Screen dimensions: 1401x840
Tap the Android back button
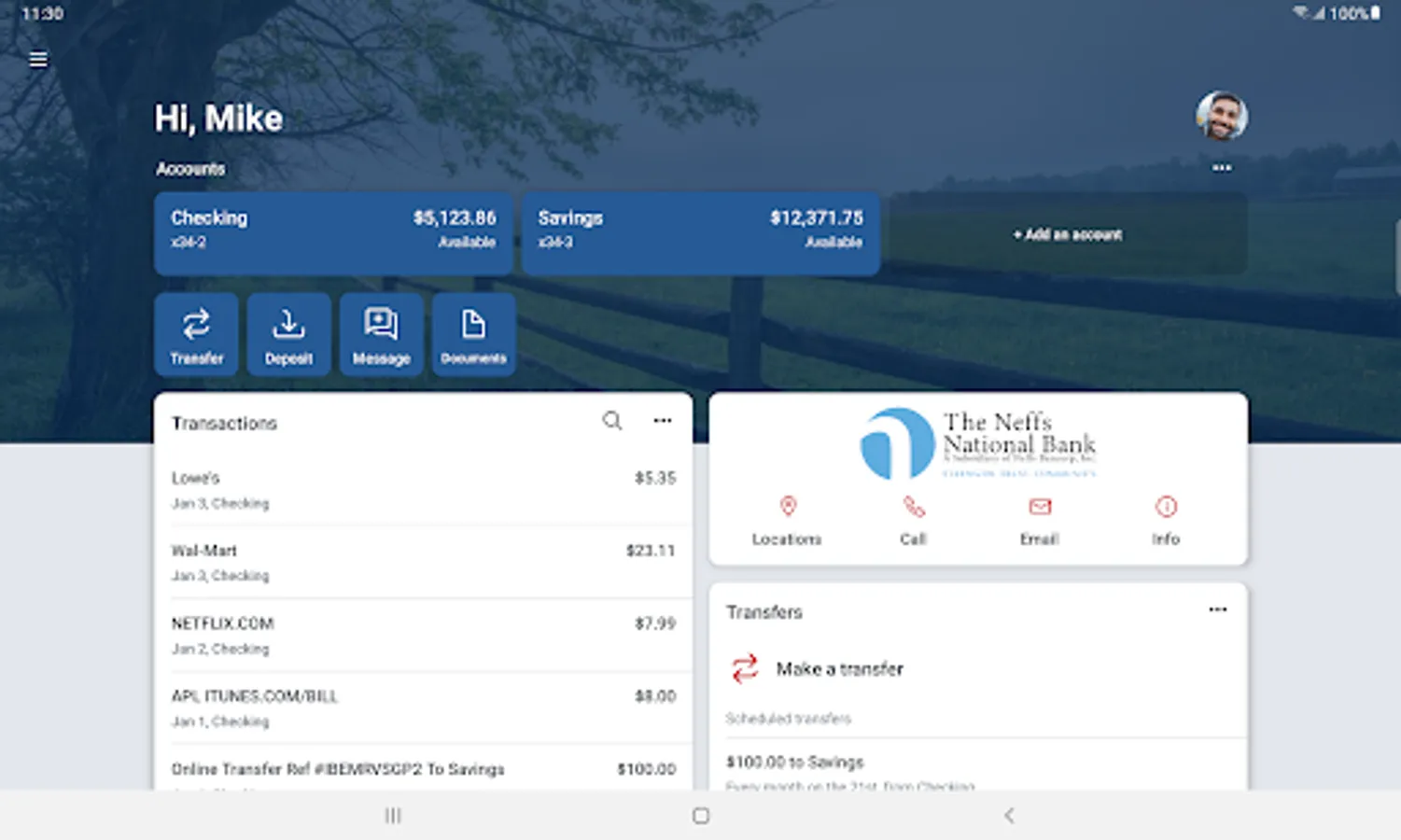click(1009, 816)
